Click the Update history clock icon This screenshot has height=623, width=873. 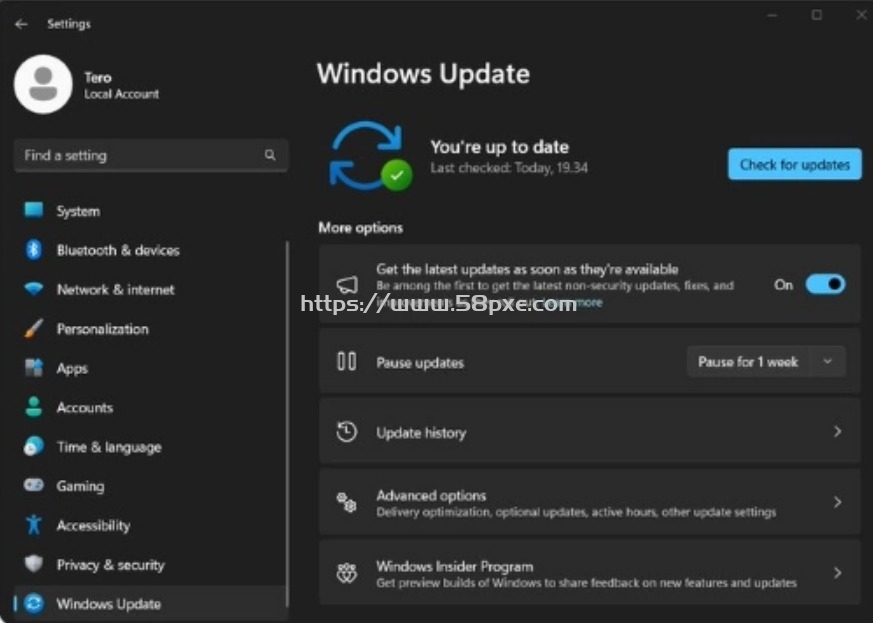(x=347, y=432)
